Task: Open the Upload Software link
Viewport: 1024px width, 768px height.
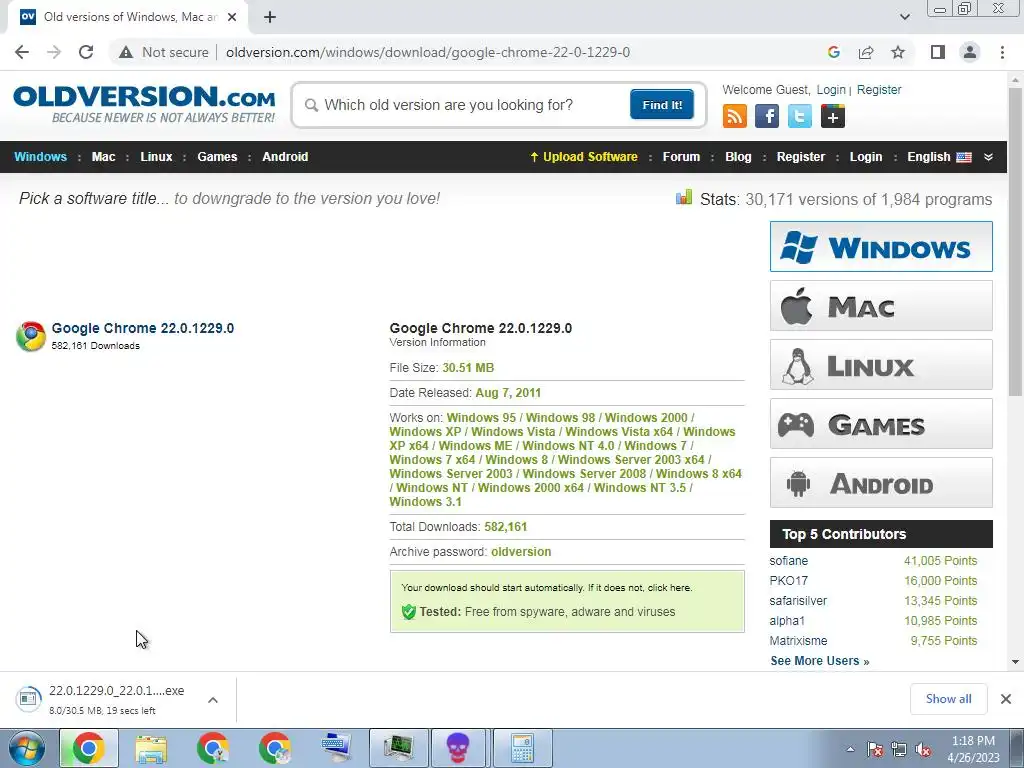Action: tap(583, 157)
